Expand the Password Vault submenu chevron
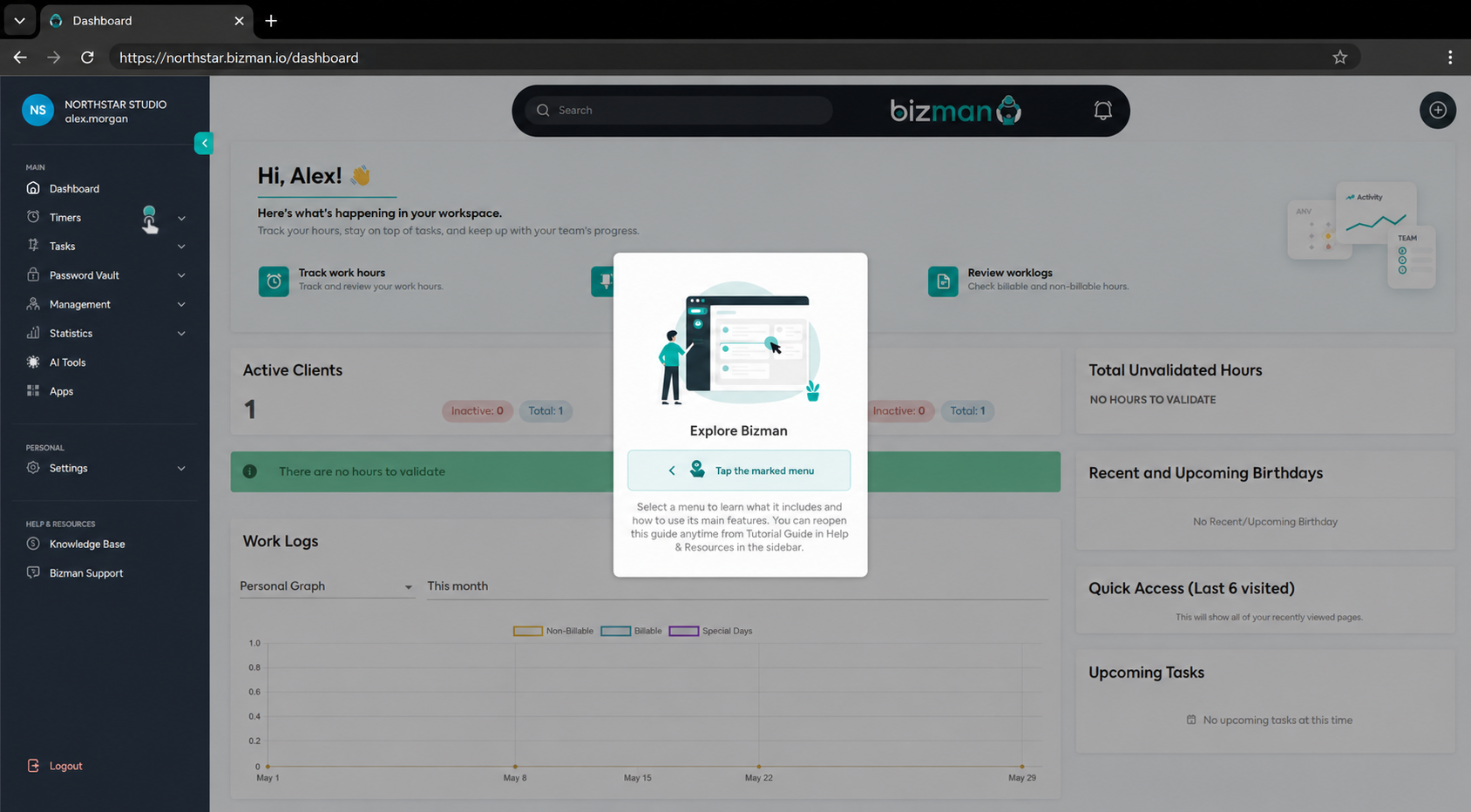The height and width of the screenshot is (812, 1471). (181, 275)
